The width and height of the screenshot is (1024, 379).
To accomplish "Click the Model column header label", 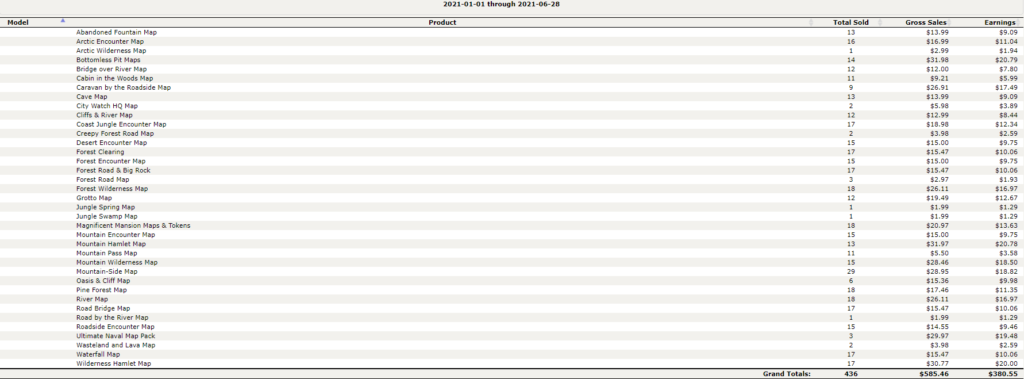I will (x=18, y=22).
